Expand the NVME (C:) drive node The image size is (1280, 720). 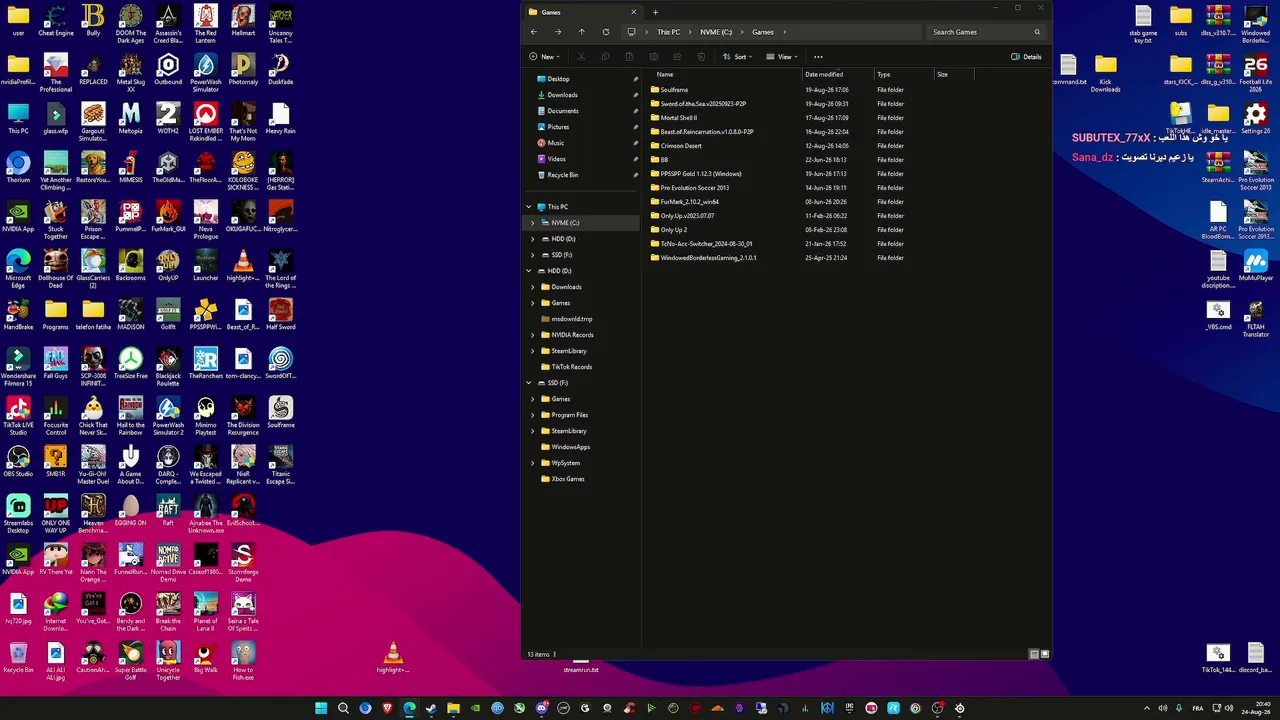click(533, 223)
